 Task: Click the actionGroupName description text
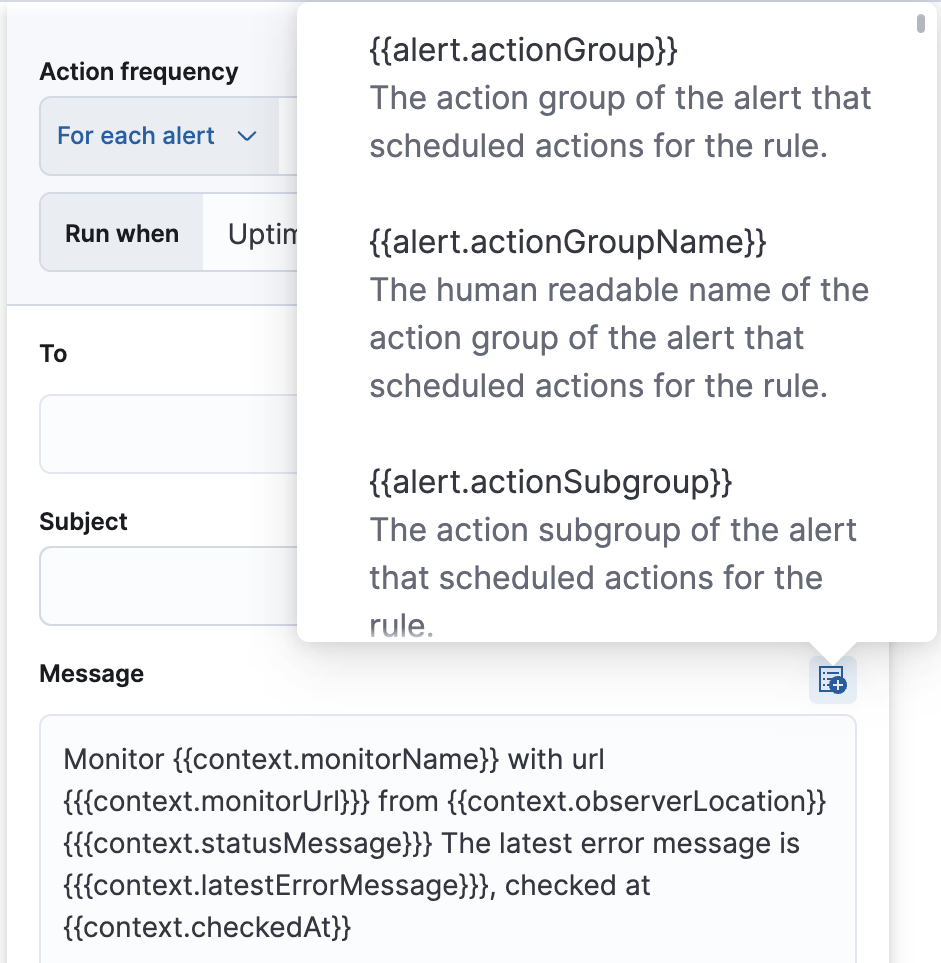pos(619,337)
